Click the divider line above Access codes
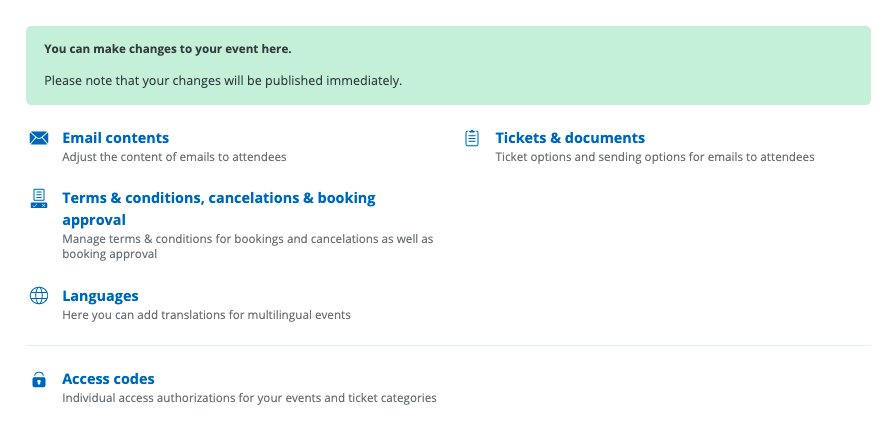Viewport: 895px width, 434px height. (448, 346)
